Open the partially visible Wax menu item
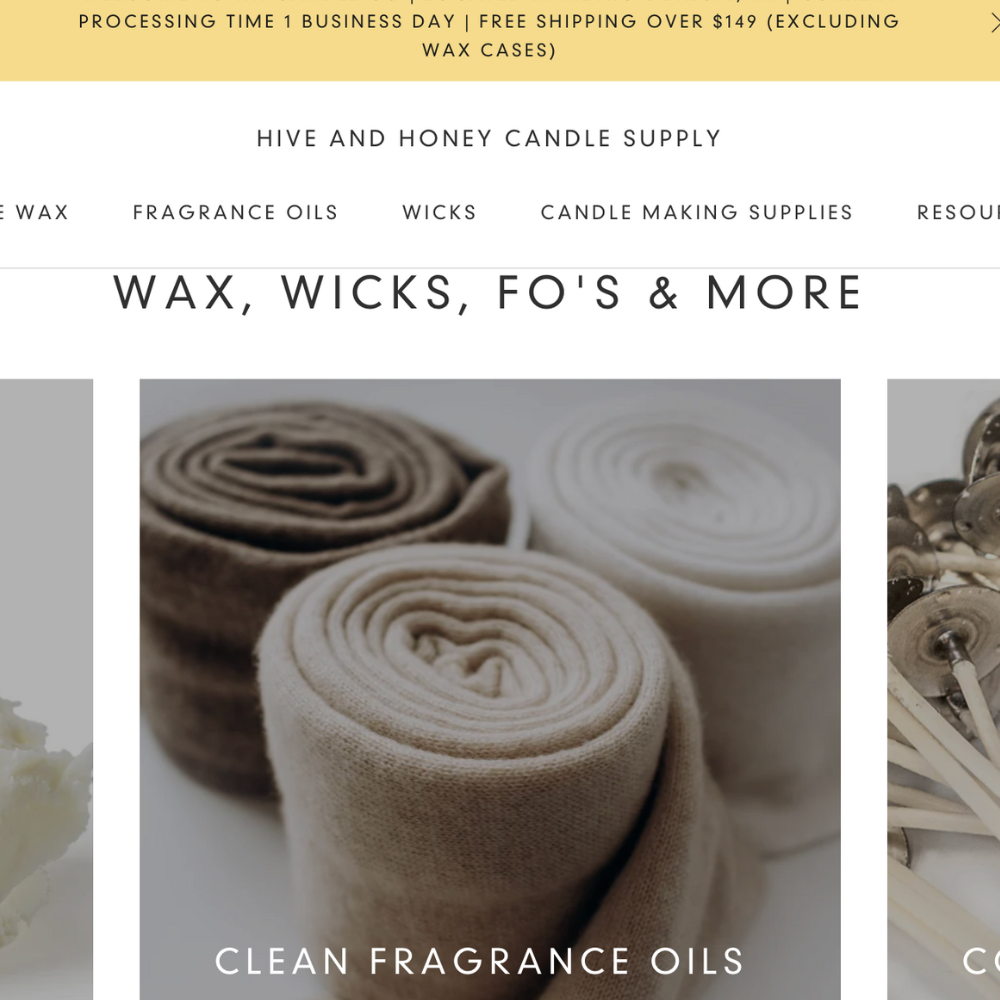The height and width of the screenshot is (1000, 1000). (x=34, y=212)
